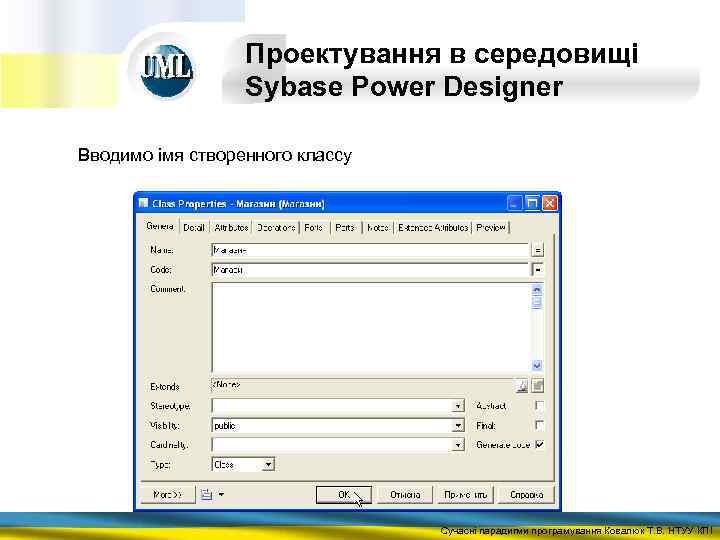
Task: Click the select-parent-class icon beside Extends
Action: [x=522, y=386]
